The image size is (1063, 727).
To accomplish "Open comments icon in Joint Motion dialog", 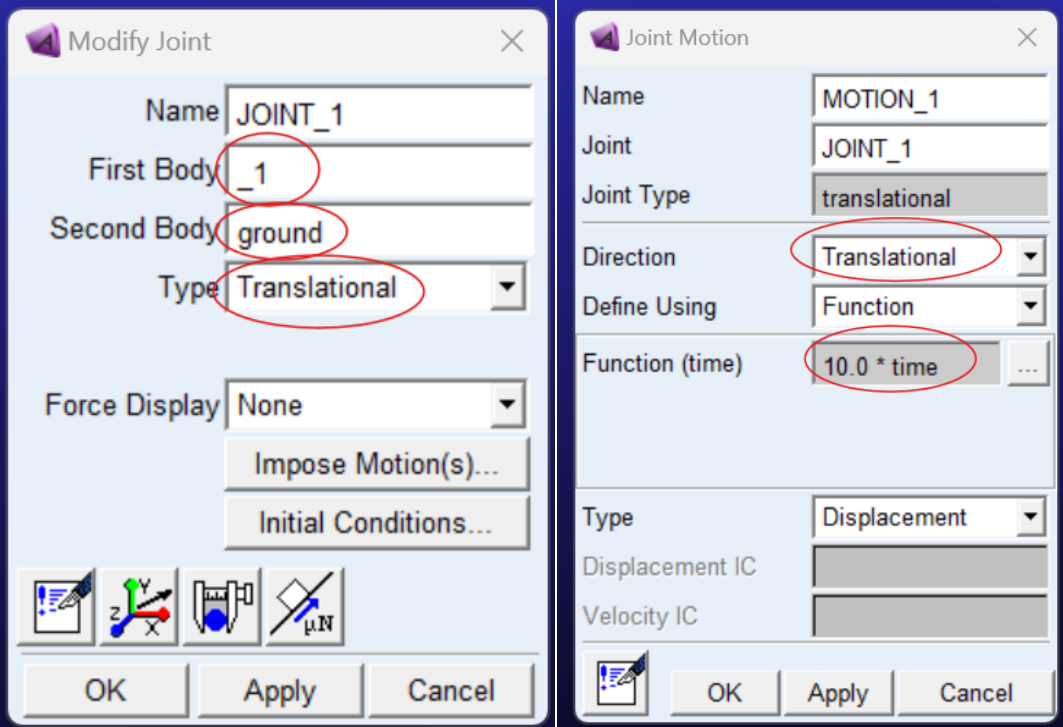I will point(616,683).
